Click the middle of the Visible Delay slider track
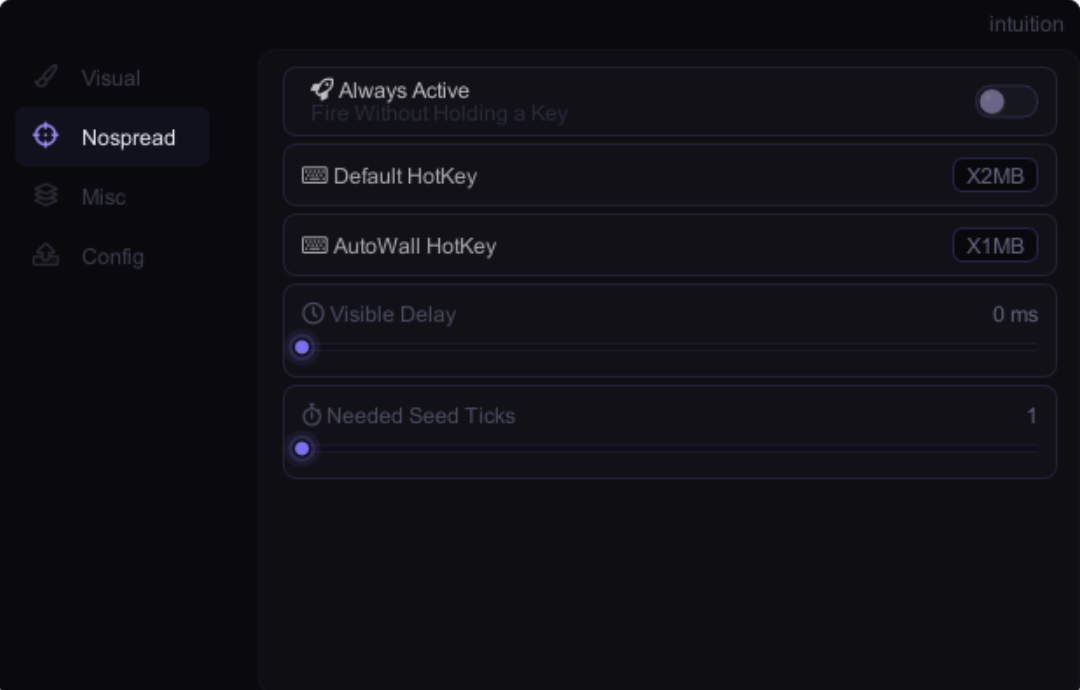This screenshot has width=1080, height=690. [669, 347]
